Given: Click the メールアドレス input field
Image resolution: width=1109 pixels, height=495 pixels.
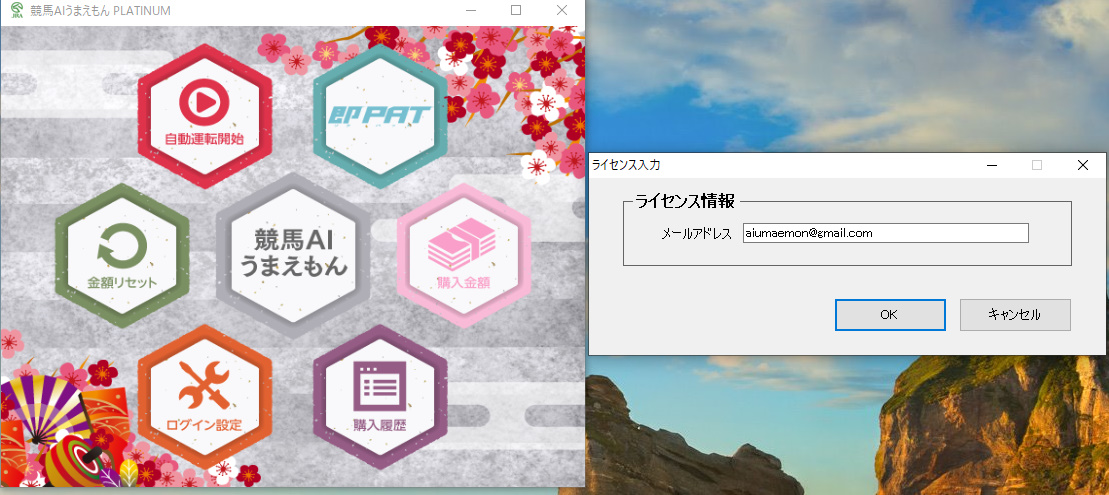Looking at the screenshot, I should [886, 233].
